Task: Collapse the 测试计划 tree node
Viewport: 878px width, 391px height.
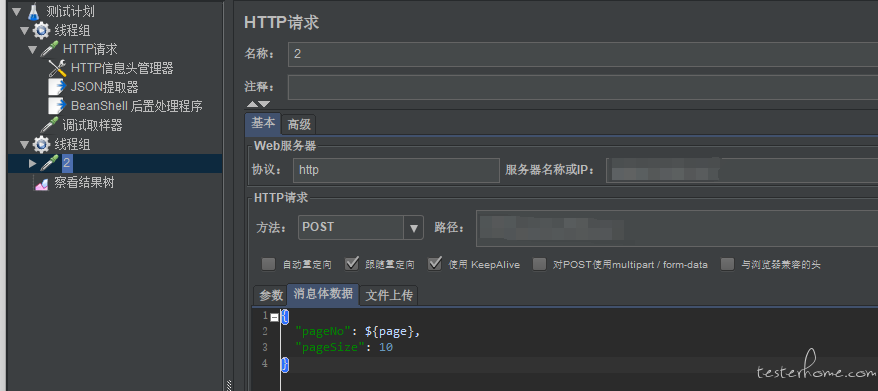Action: click(x=16, y=11)
